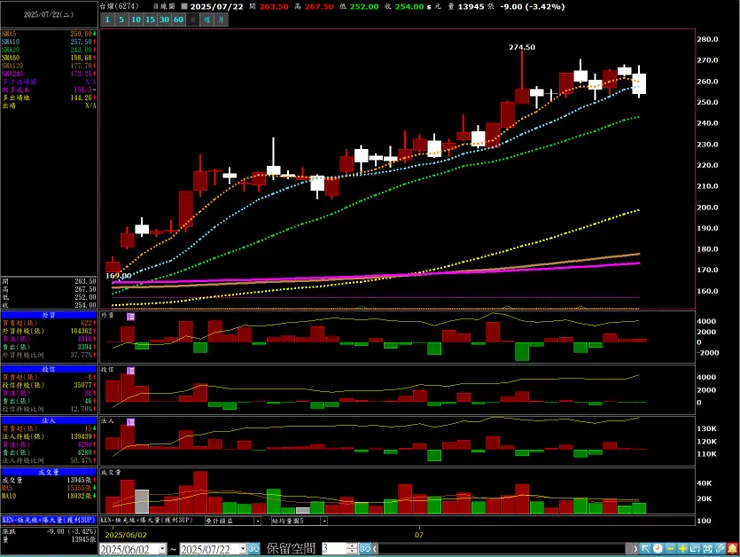The width and height of the screenshot is (740, 557).
Task: Click the KEN indicator name in the chart's bottom bar
Action: click(x=147, y=520)
